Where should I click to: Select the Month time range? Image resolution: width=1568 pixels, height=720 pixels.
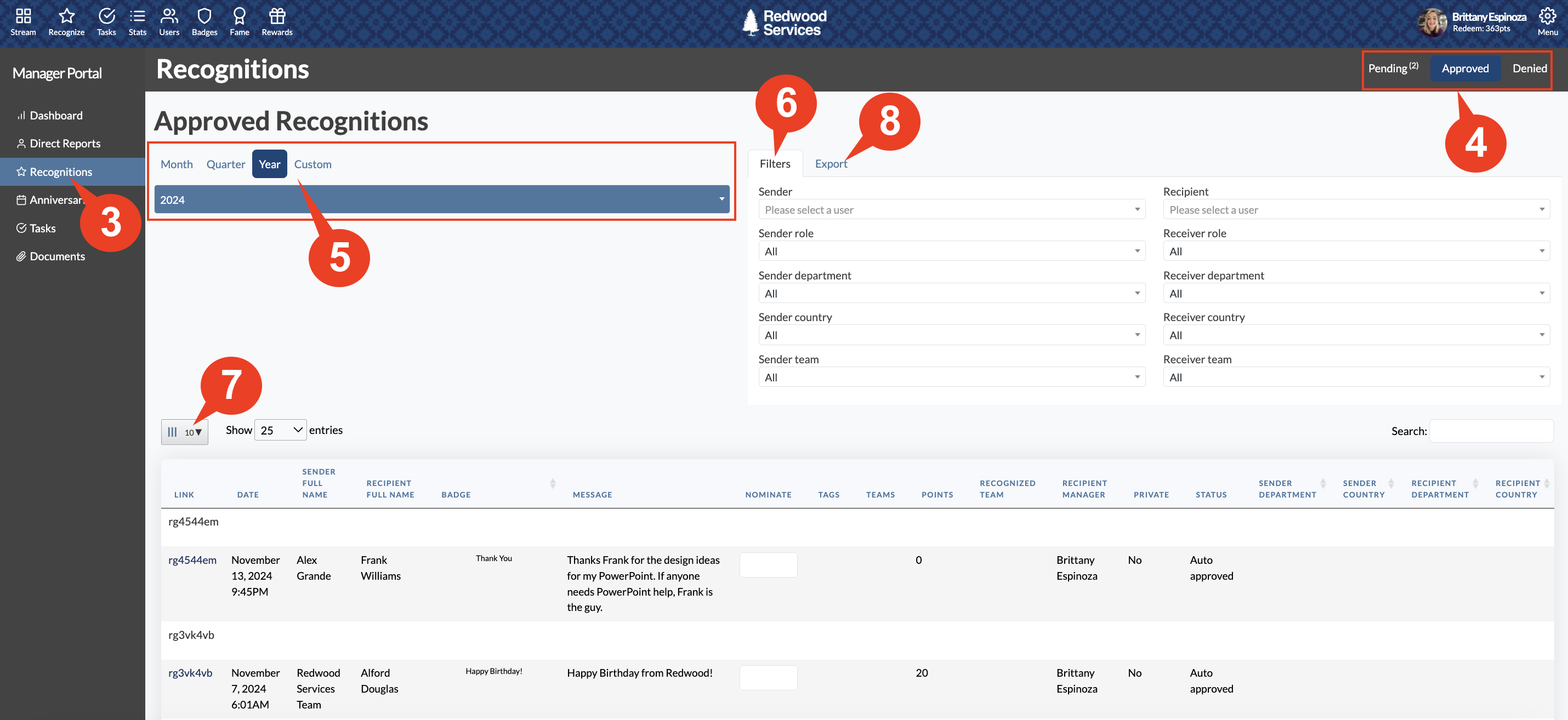tap(177, 164)
